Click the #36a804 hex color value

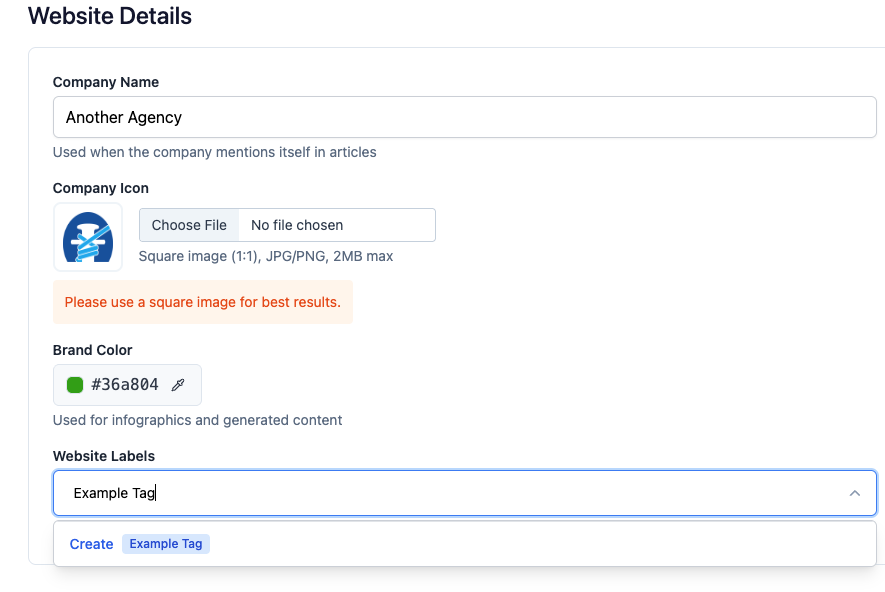124,385
